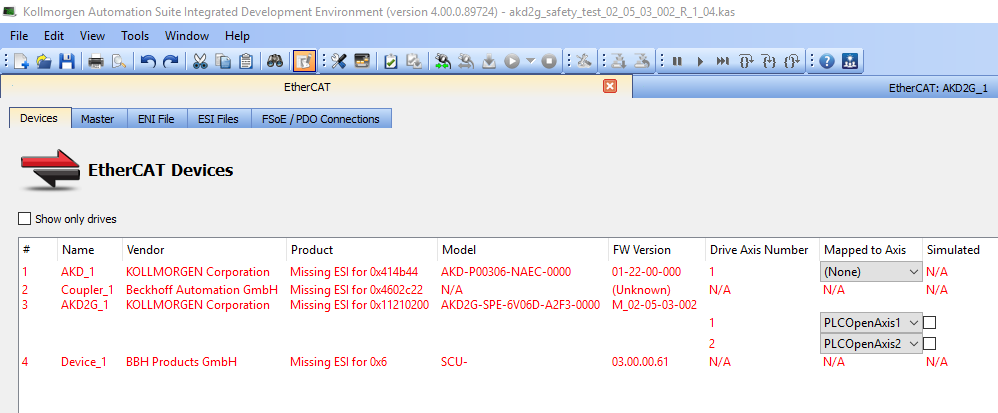Screen dimensions: 998x413
Task: Click firmware version 03.00.00.61 cell
Action: (640, 362)
